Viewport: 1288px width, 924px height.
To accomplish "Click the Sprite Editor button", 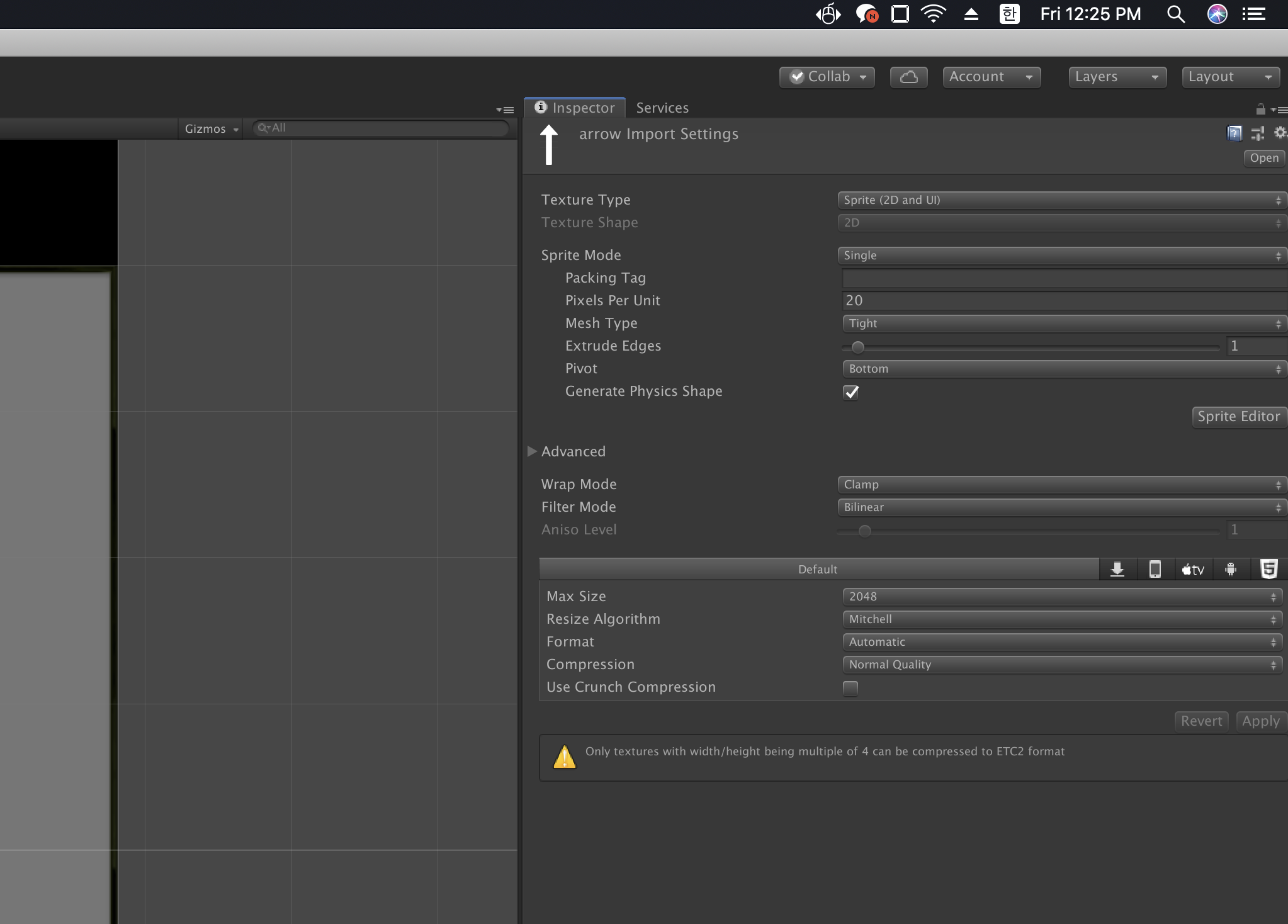I will pyautogui.click(x=1238, y=417).
